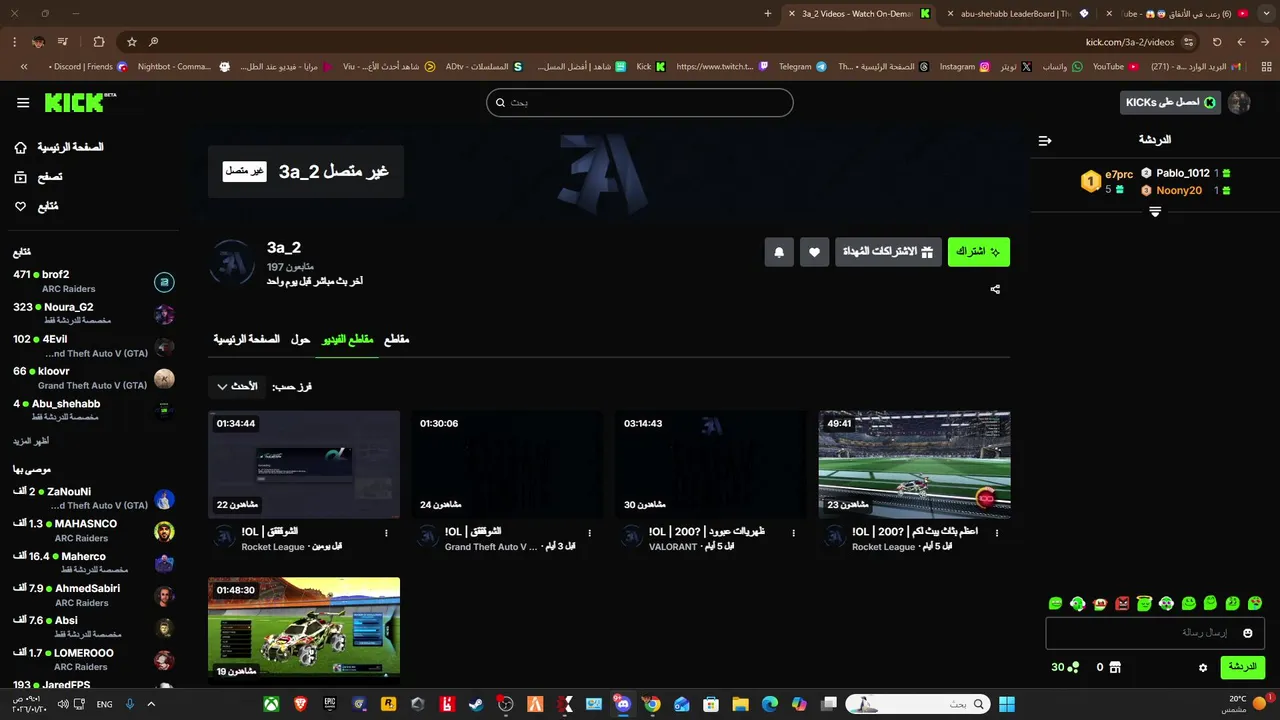Image resolution: width=1280 pixels, height=720 pixels.
Task: Open the browser extensions puzzle icon
Action: 98,42
